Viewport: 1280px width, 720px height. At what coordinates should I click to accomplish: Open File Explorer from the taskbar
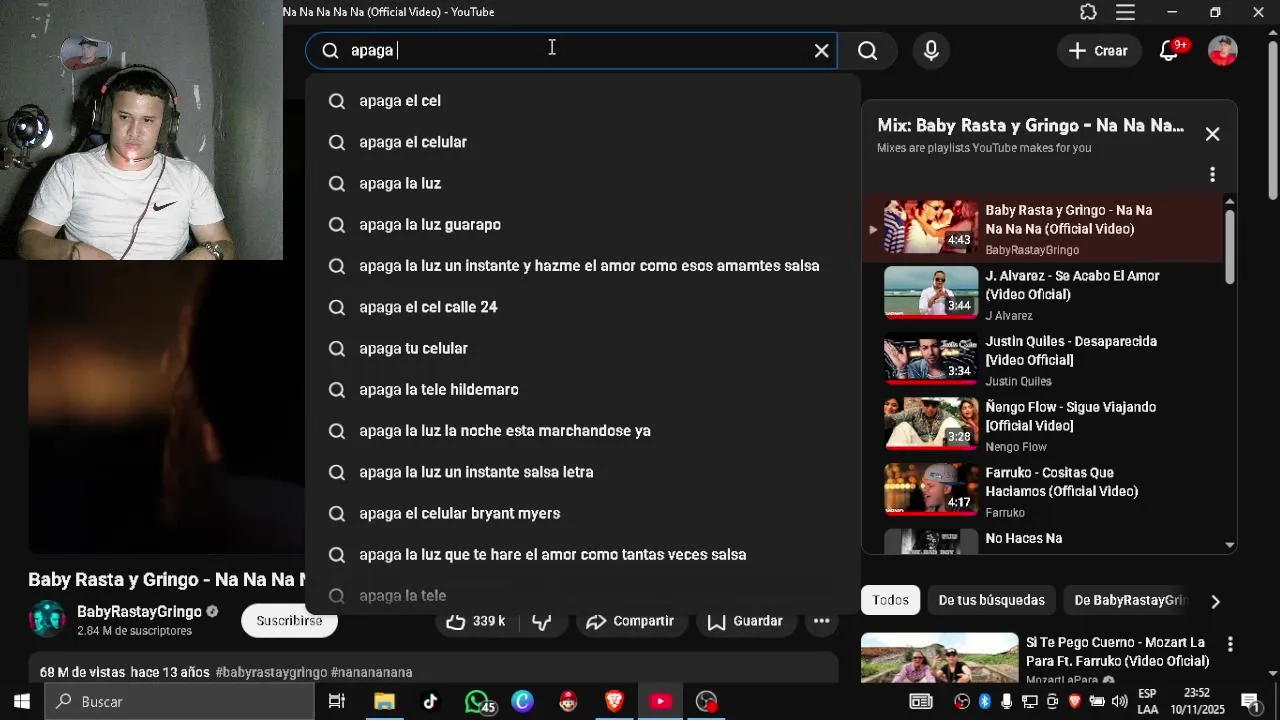click(384, 701)
